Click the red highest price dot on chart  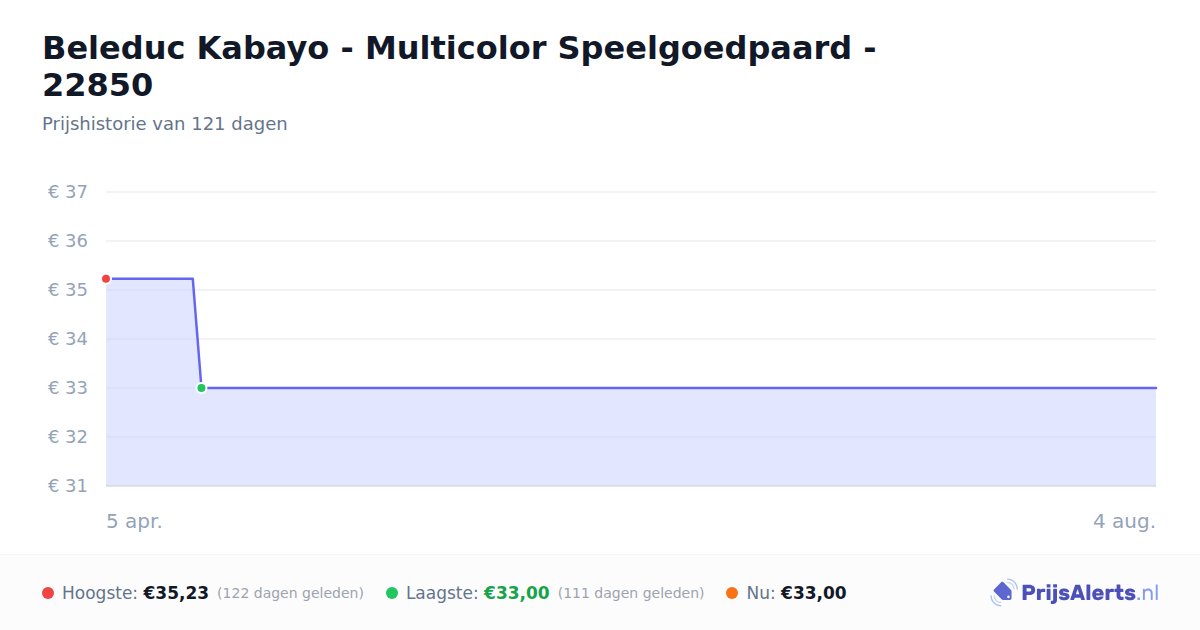click(106, 279)
